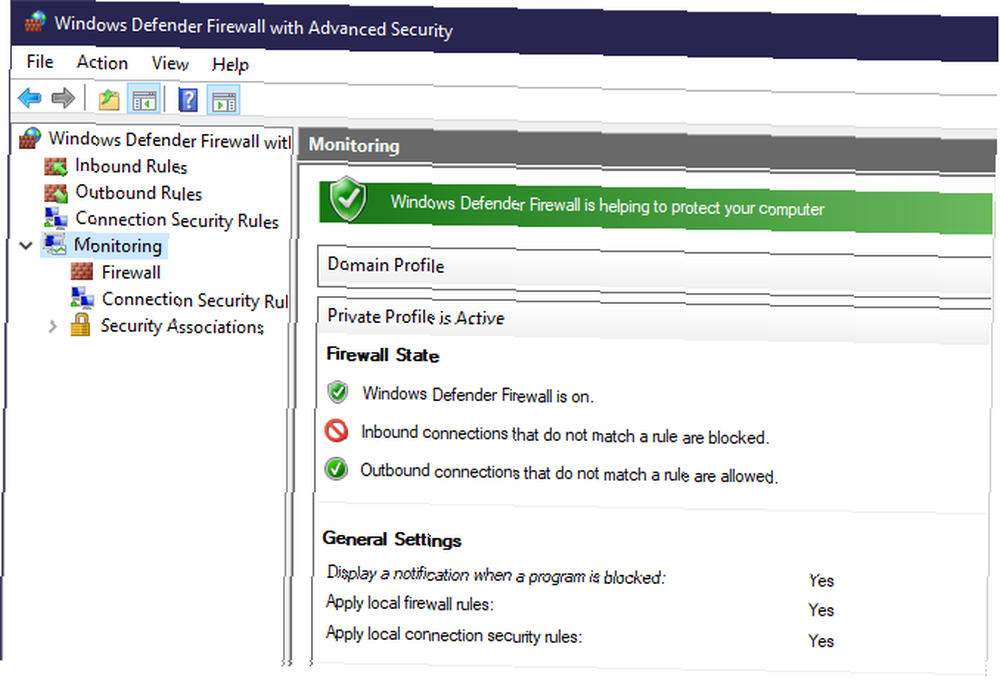The height and width of the screenshot is (681, 1000).
Task: Expand the Security Associations node
Action: 53,326
